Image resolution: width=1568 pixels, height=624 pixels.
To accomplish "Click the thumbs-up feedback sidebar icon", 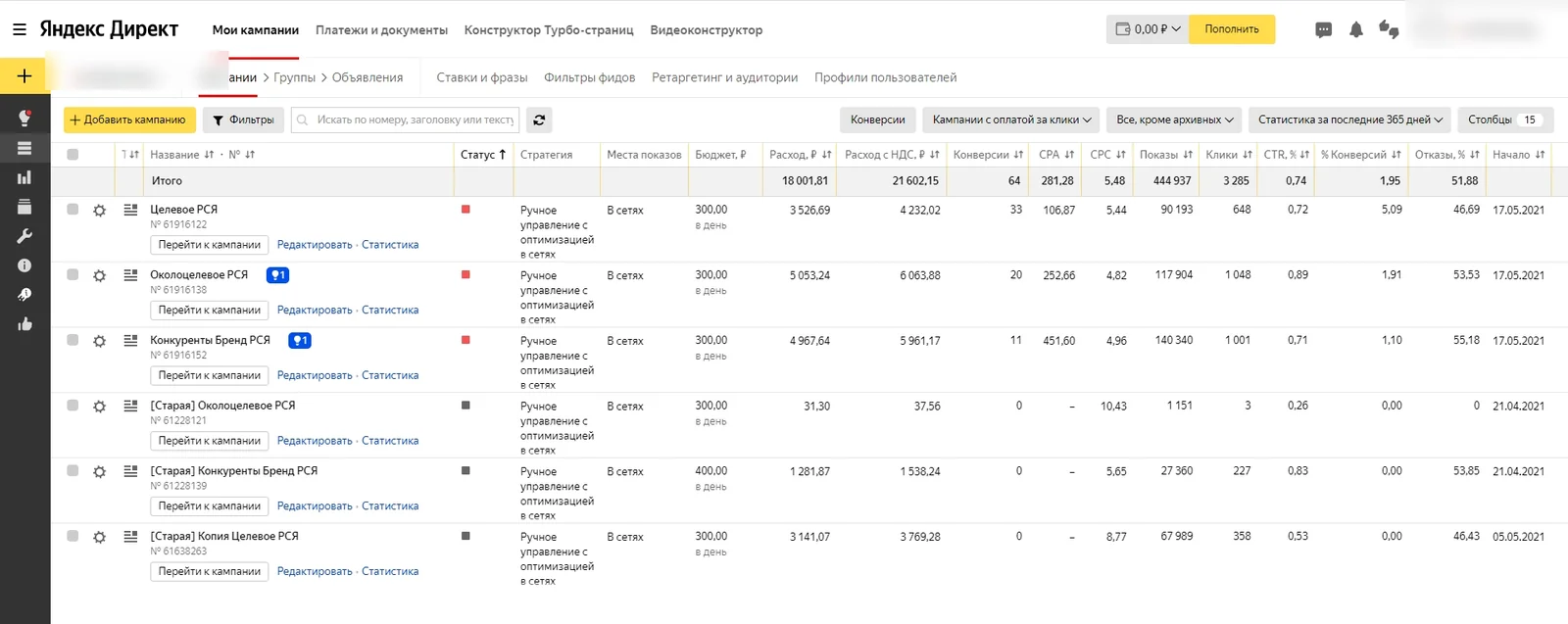I will click(24, 324).
